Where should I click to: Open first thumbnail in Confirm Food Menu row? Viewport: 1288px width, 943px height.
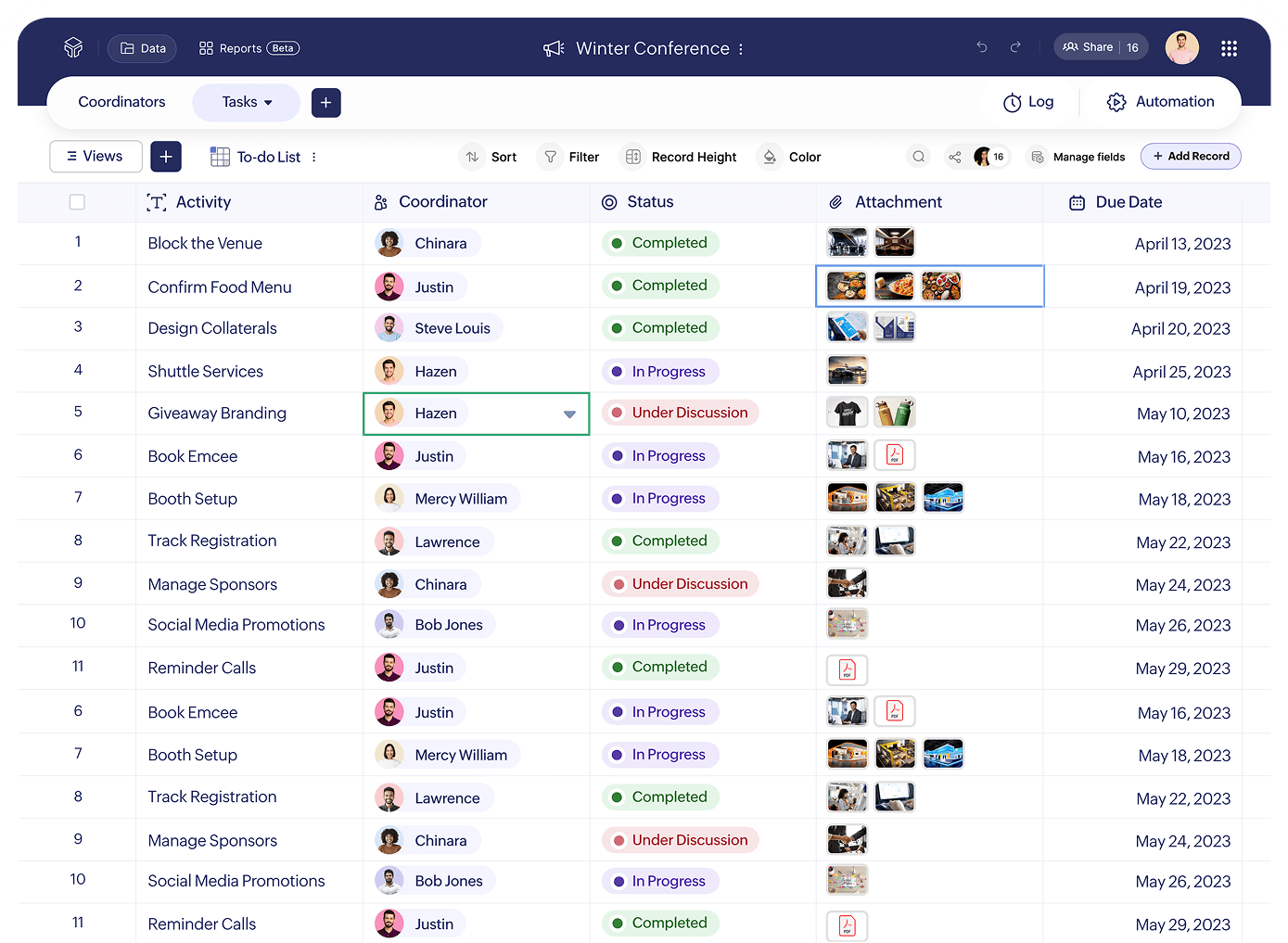pyautogui.click(x=848, y=286)
